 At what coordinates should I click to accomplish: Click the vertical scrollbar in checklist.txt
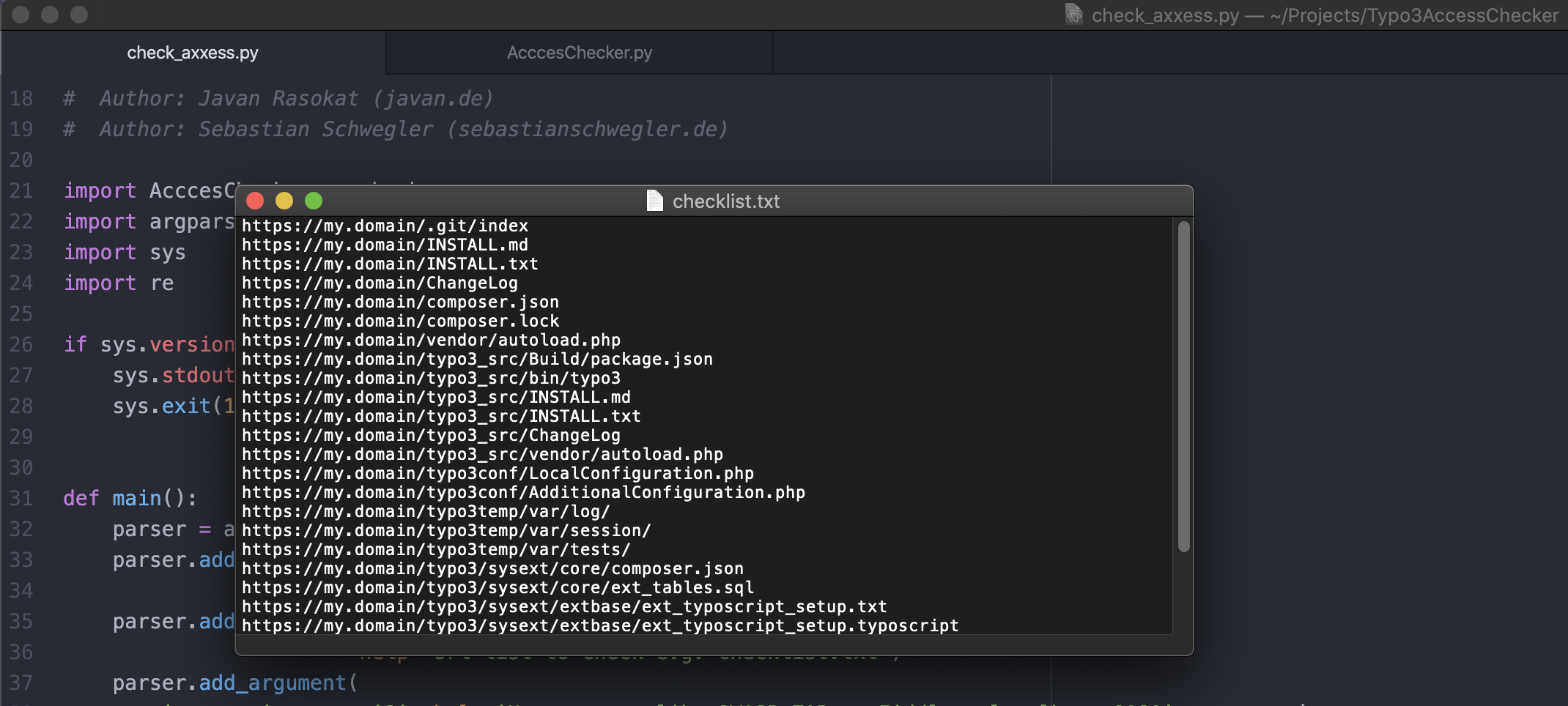(x=1183, y=387)
